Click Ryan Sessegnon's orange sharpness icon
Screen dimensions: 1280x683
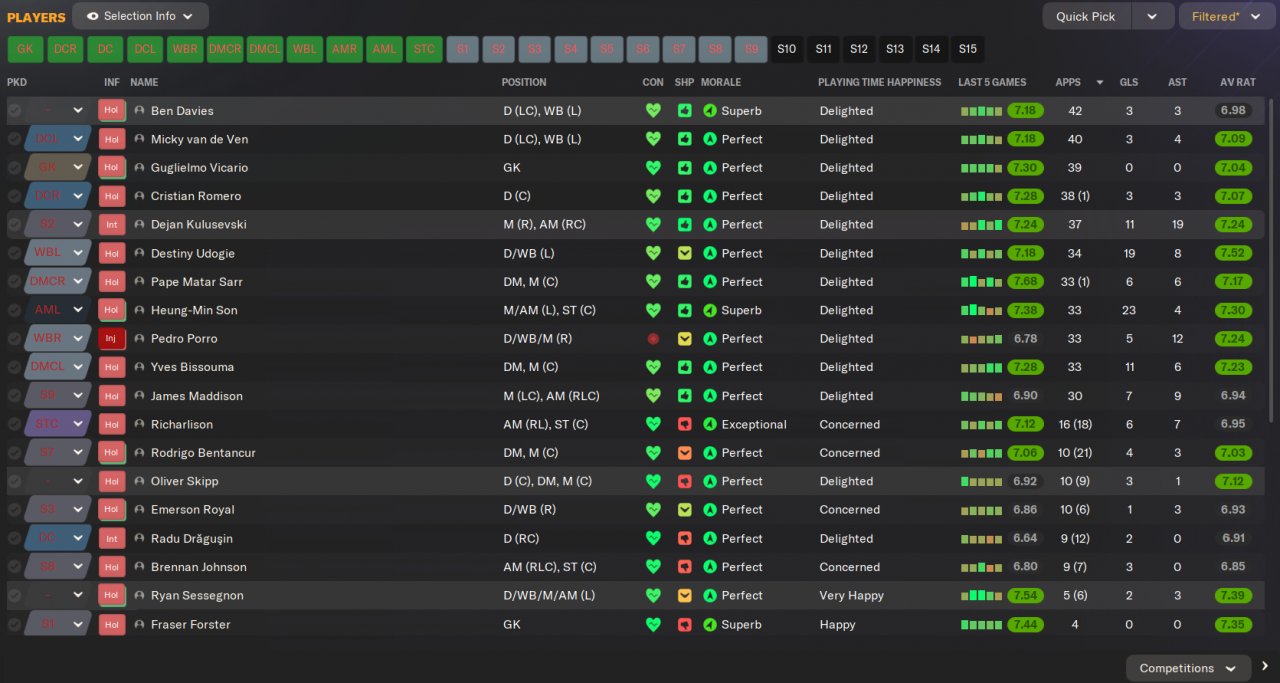(685, 595)
